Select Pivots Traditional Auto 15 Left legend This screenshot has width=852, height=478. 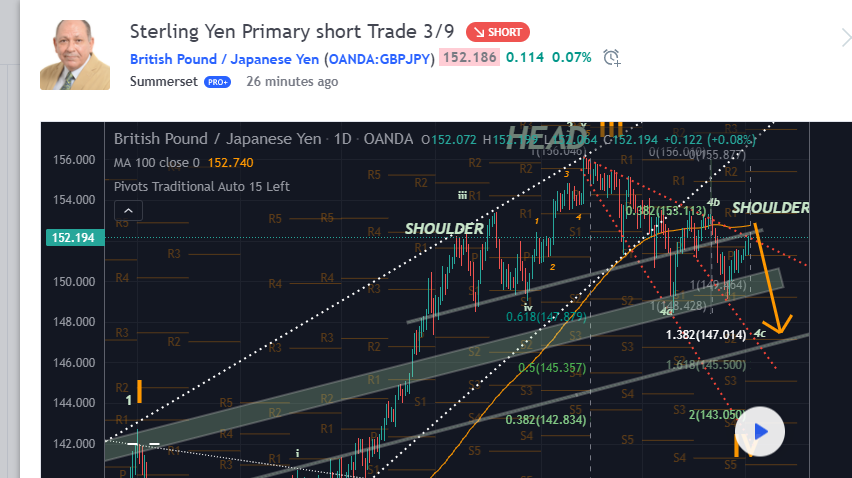pos(202,186)
